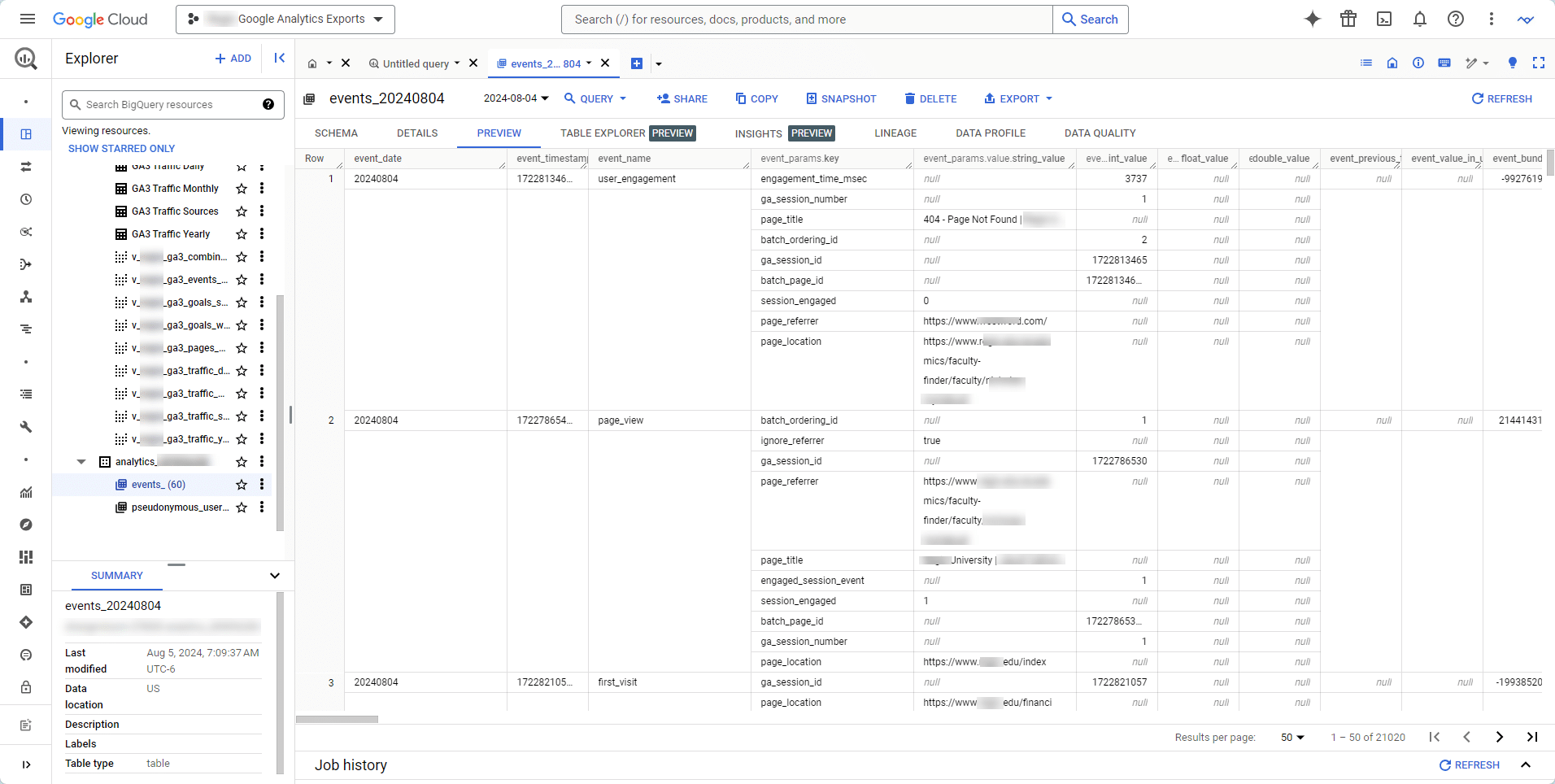This screenshot has height=784, width=1555.
Task: Change results per page from 50
Action: click(x=1291, y=737)
